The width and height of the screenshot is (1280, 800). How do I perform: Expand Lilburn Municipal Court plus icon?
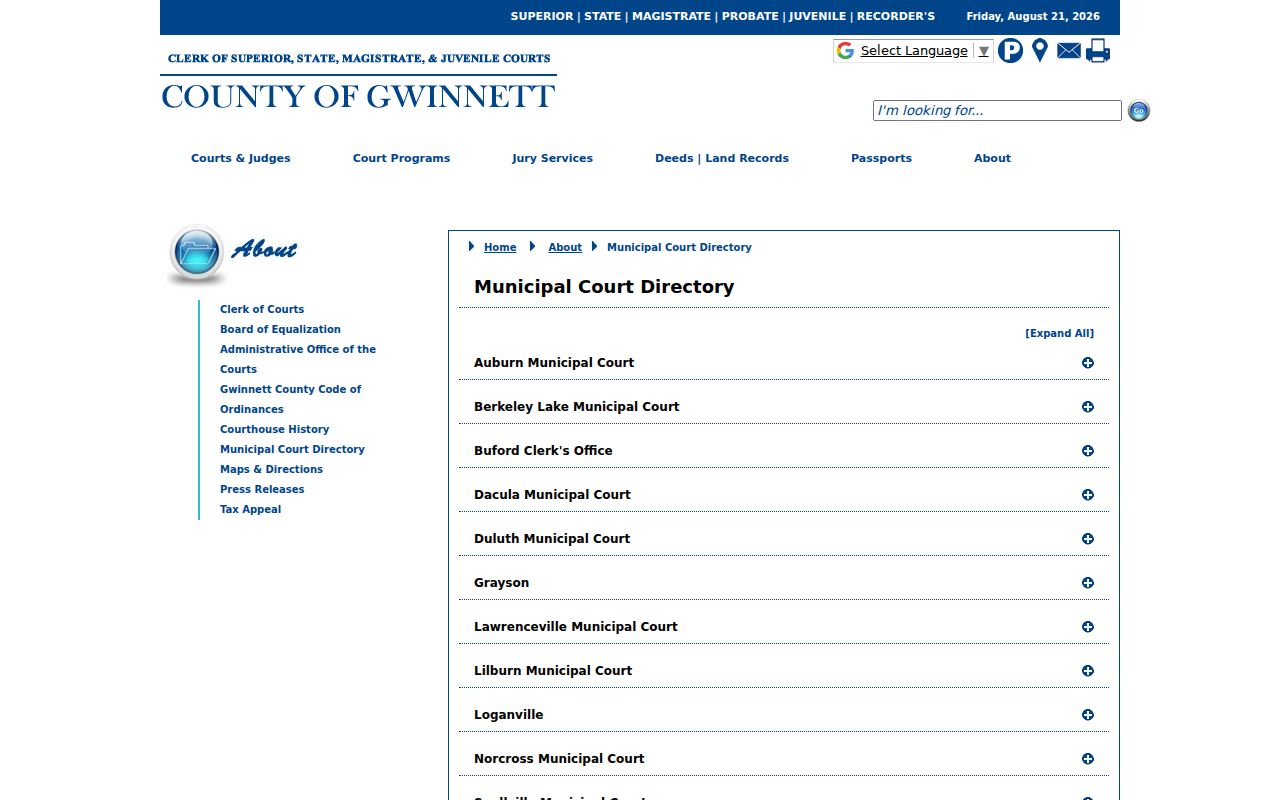(x=1088, y=671)
